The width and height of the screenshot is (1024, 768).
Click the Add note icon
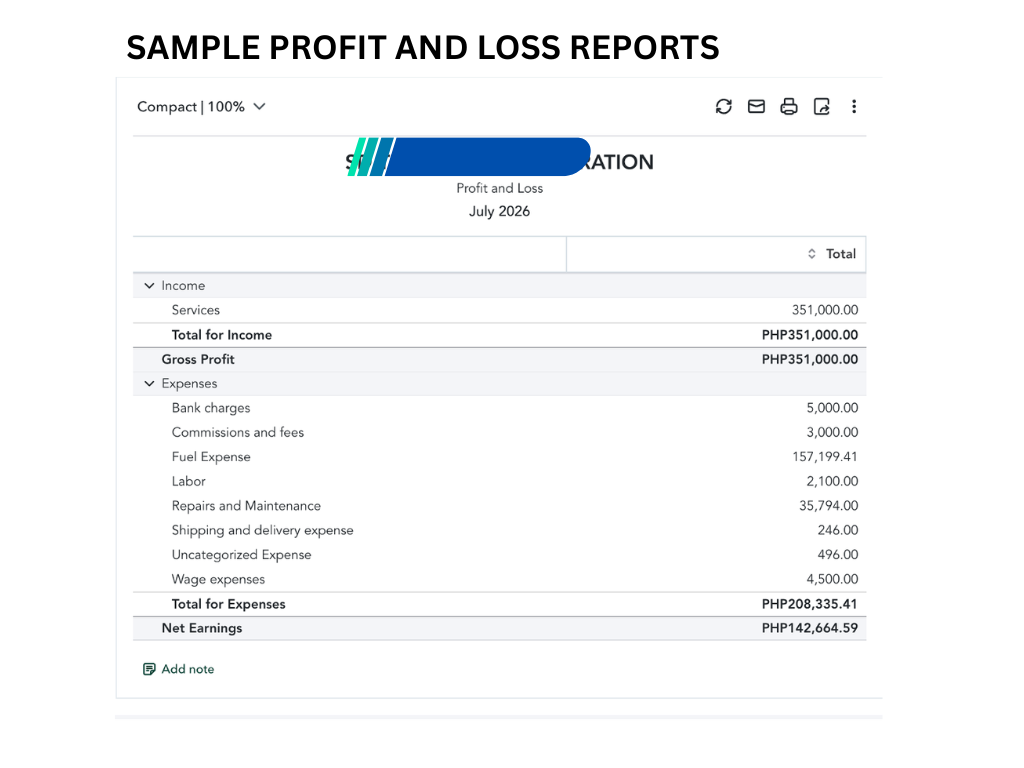pyautogui.click(x=150, y=669)
